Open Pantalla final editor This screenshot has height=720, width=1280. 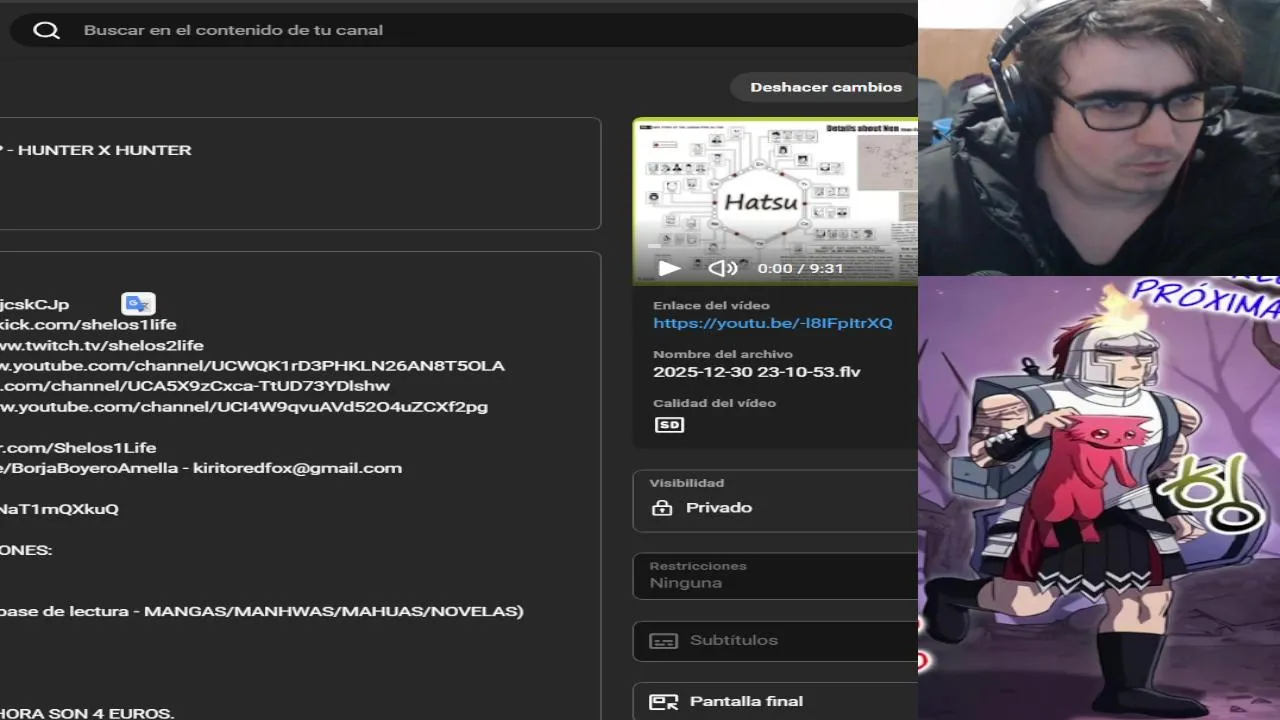(775, 701)
